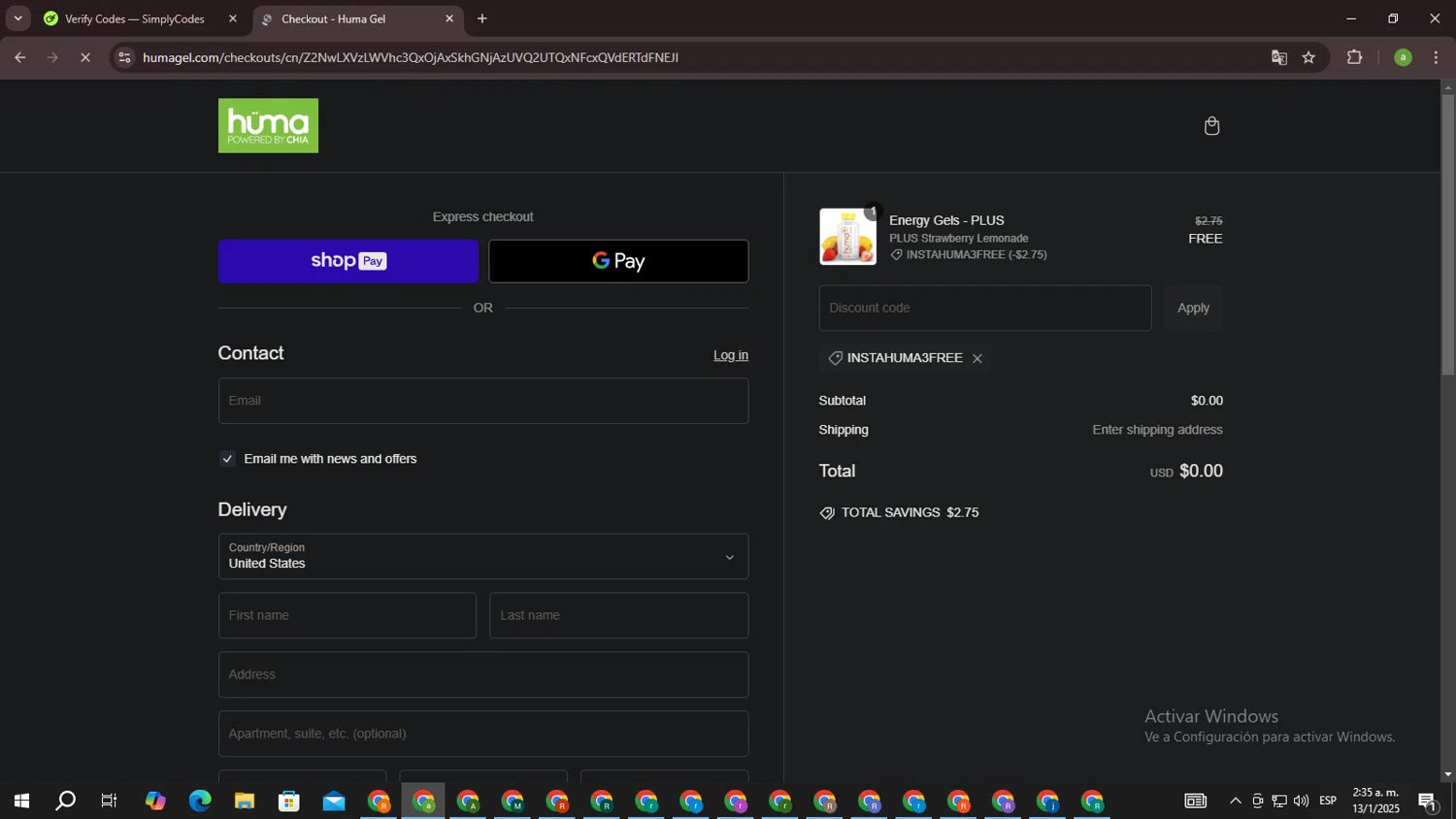
Task: Bookmark this page with star icon
Action: [x=1308, y=57]
